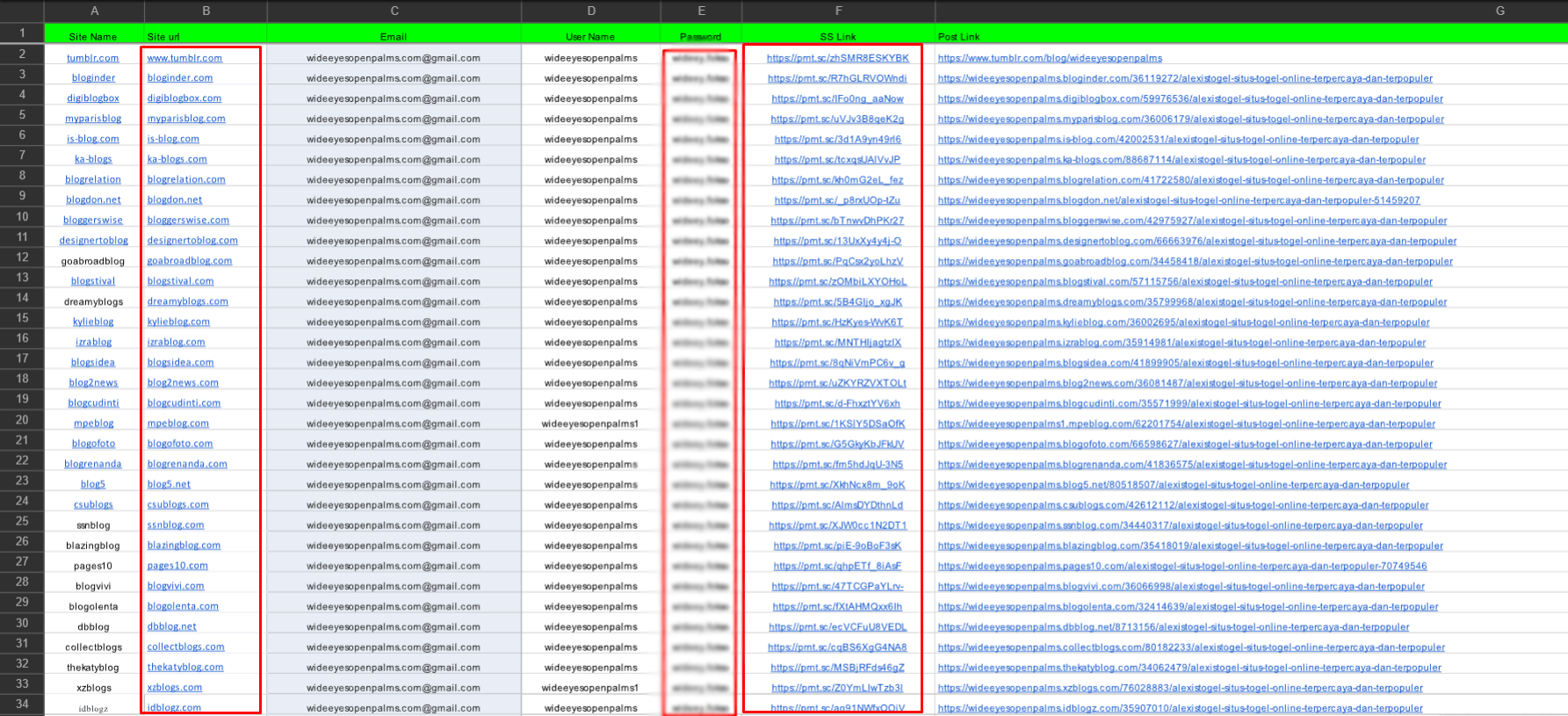The height and width of the screenshot is (716, 1568).
Task: Open the pages10.com site url link
Action: pos(177,566)
